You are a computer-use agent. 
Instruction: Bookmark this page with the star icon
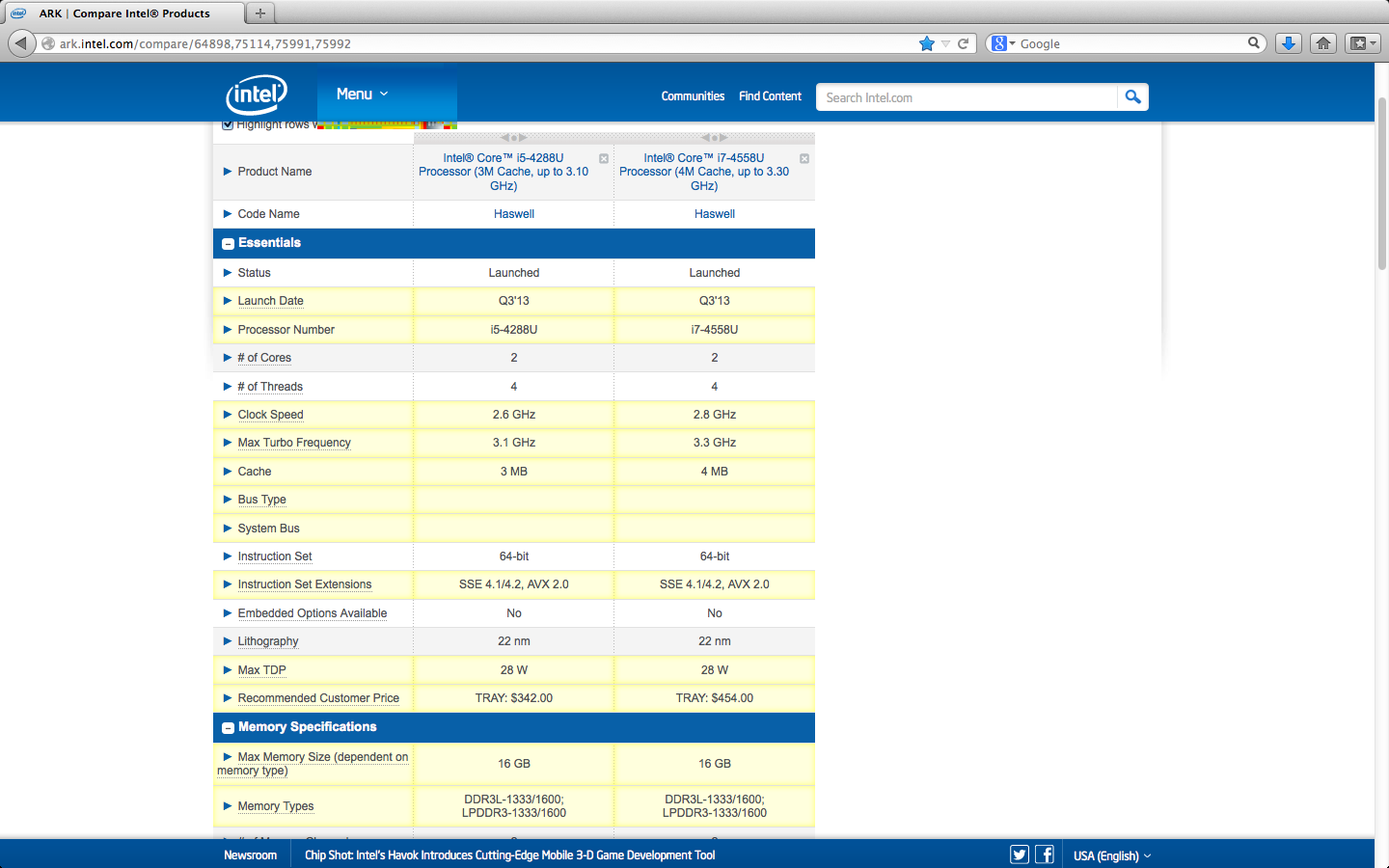pyautogui.click(x=927, y=43)
